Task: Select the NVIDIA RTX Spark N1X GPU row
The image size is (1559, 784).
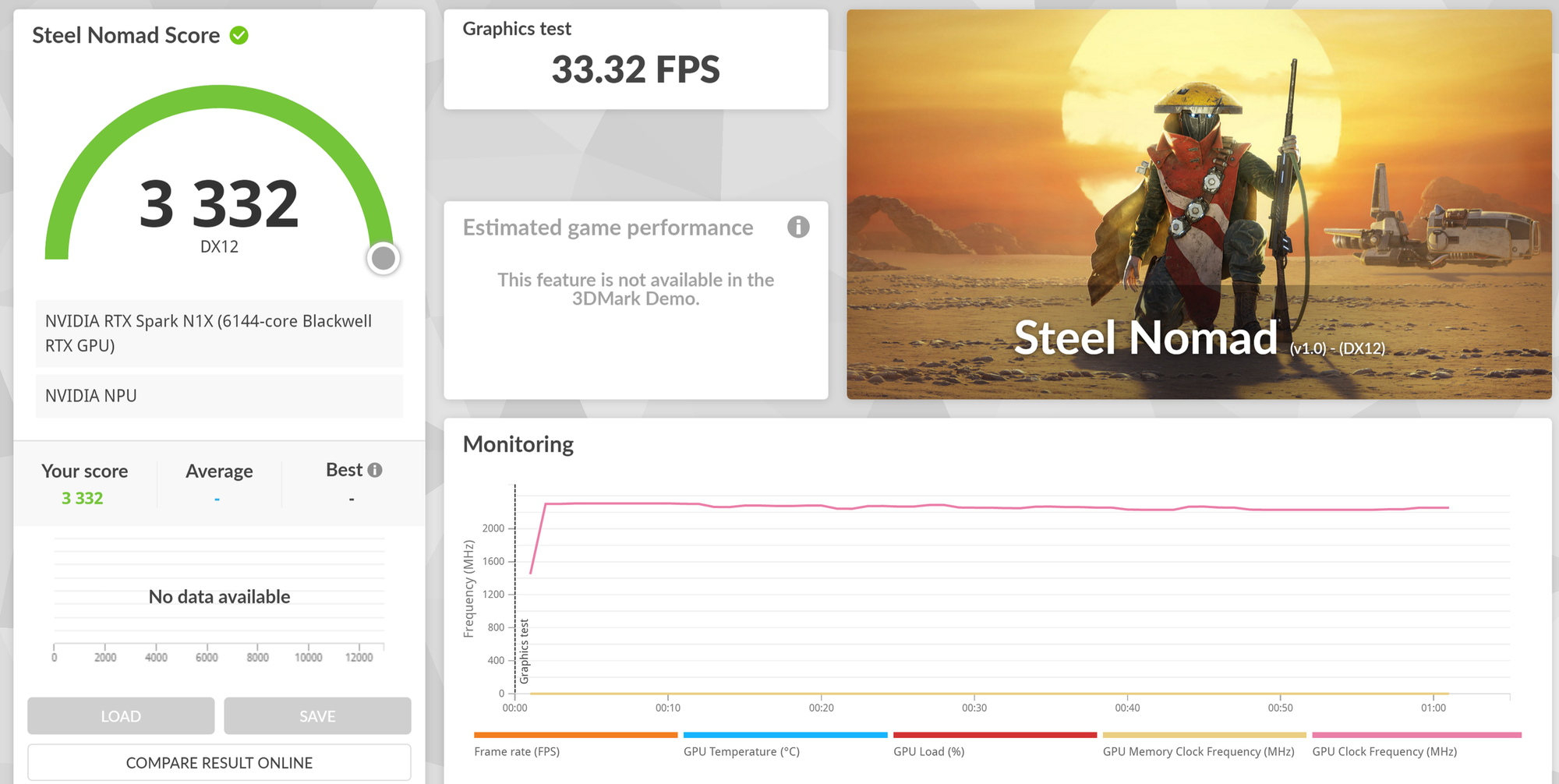Action: point(219,334)
